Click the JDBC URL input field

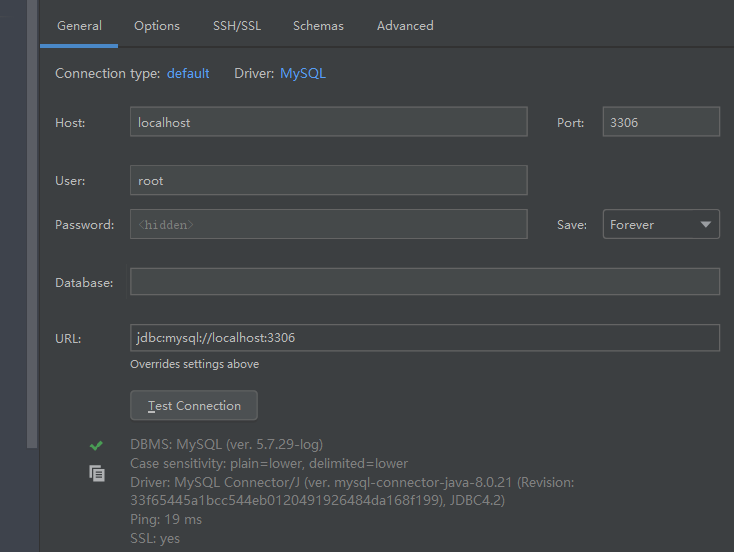(x=424, y=338)
